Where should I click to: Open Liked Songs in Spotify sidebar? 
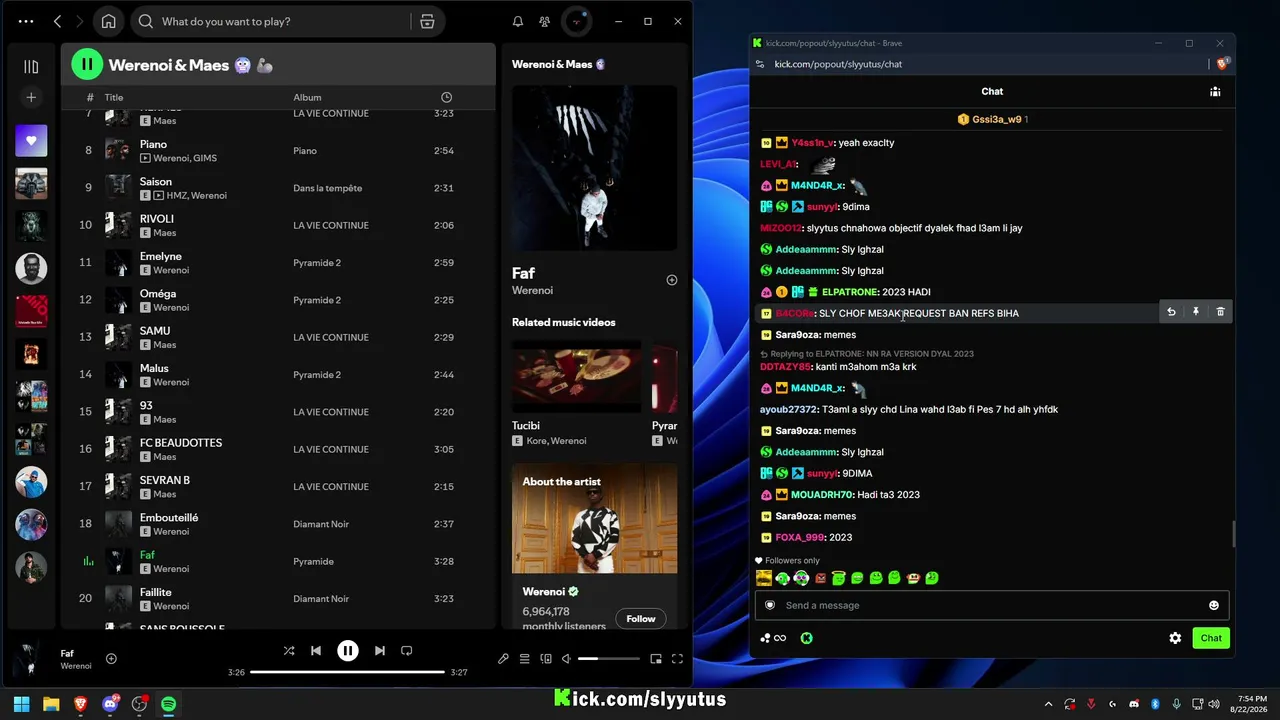[x=31, y=141]
